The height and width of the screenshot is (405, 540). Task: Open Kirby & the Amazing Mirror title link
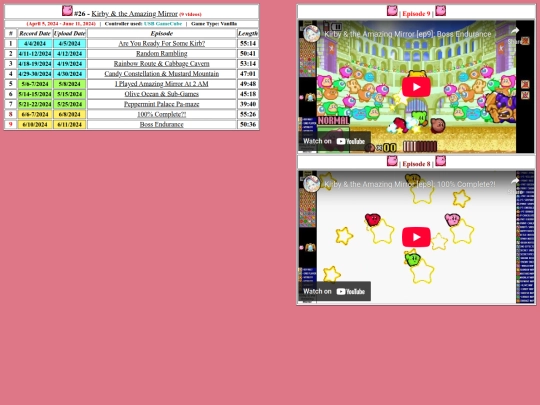[x=134, y=14]
